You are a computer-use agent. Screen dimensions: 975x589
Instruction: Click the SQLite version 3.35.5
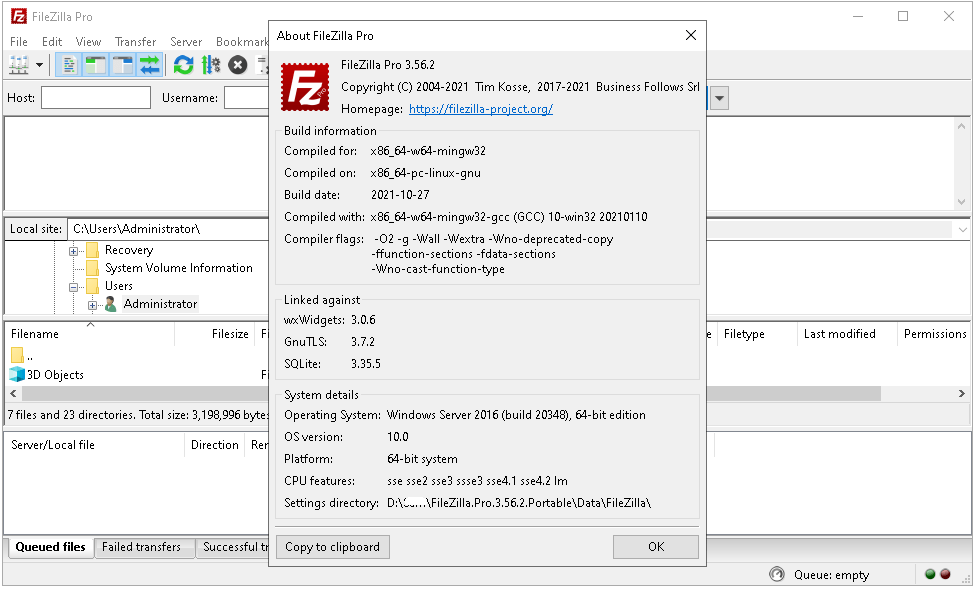[x=366, y=363]
